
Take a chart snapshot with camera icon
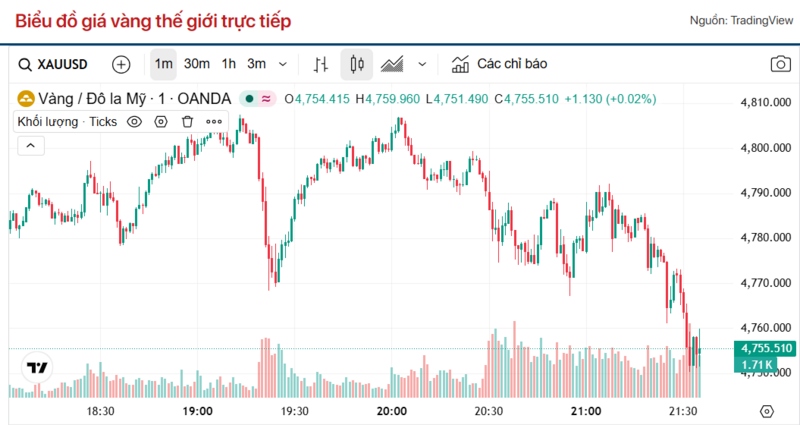(x=779, y=64)
